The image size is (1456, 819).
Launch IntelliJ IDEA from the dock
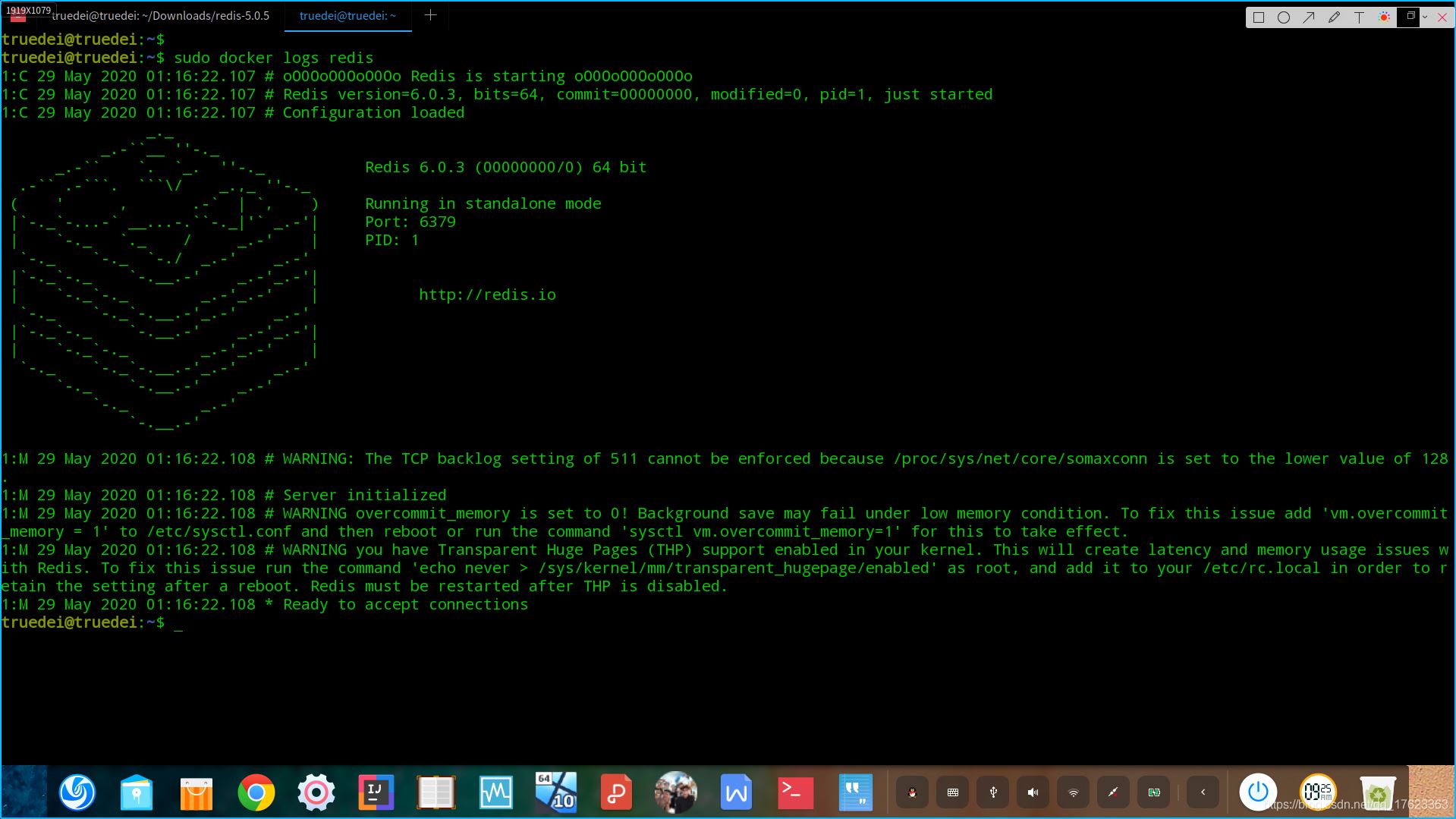pyautogui.click(x=376, y=792)
